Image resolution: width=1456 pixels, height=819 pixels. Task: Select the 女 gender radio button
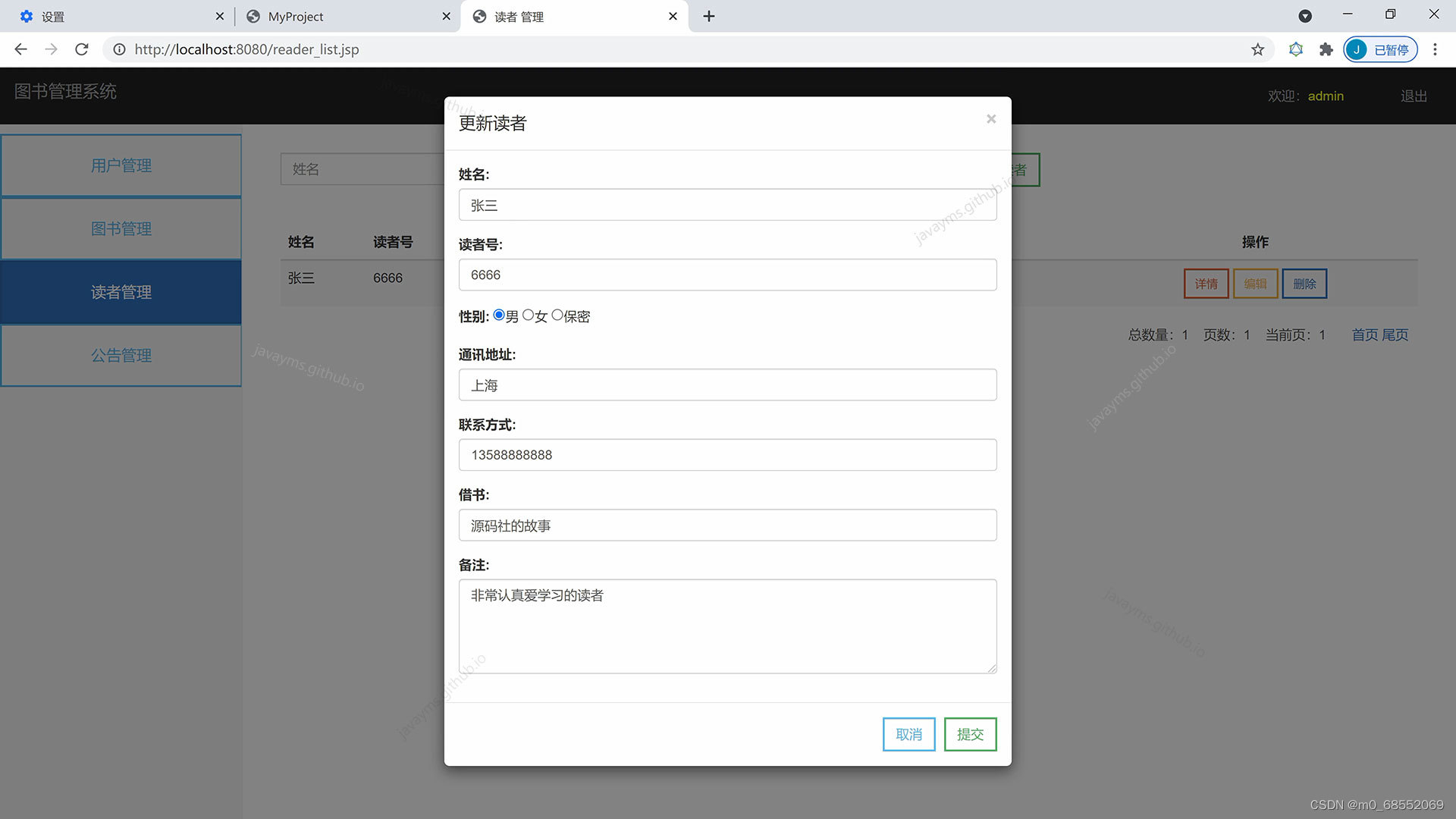click(528, 315)
